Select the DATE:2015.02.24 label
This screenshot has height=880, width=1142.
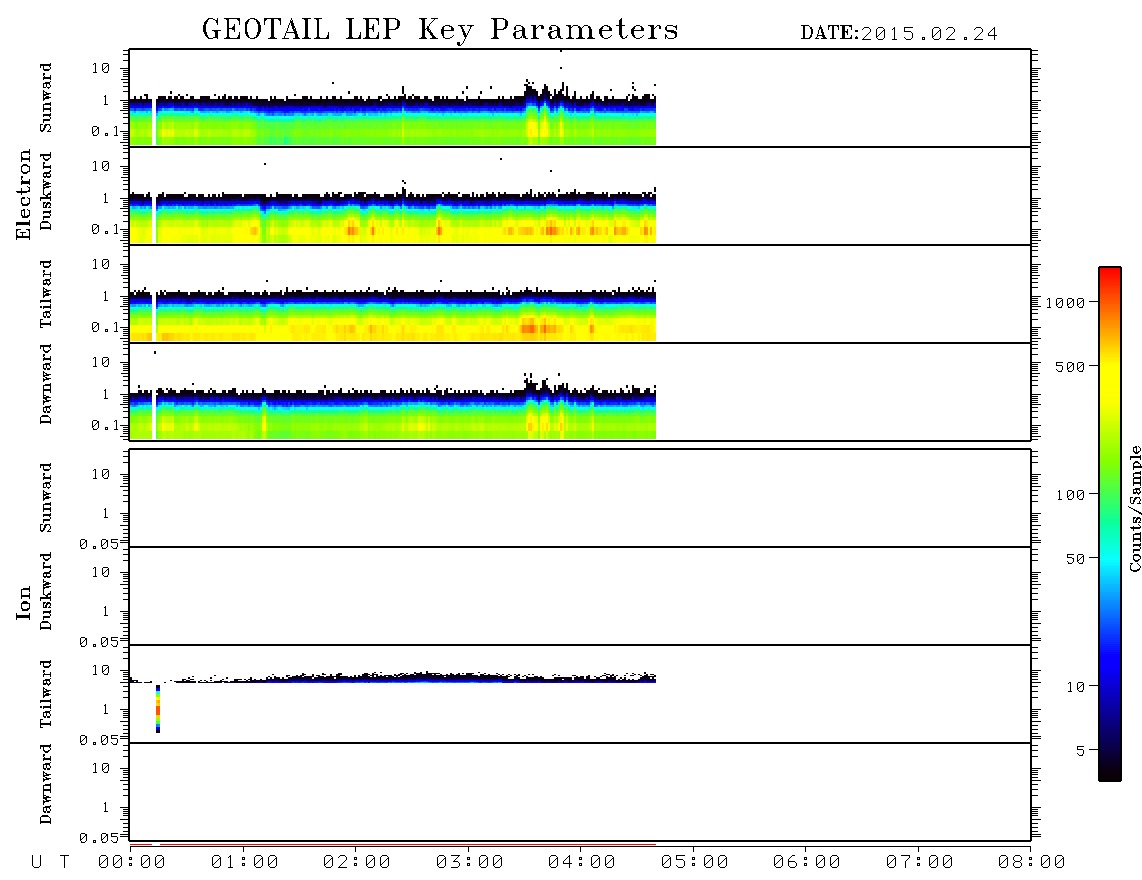[899, 34]
